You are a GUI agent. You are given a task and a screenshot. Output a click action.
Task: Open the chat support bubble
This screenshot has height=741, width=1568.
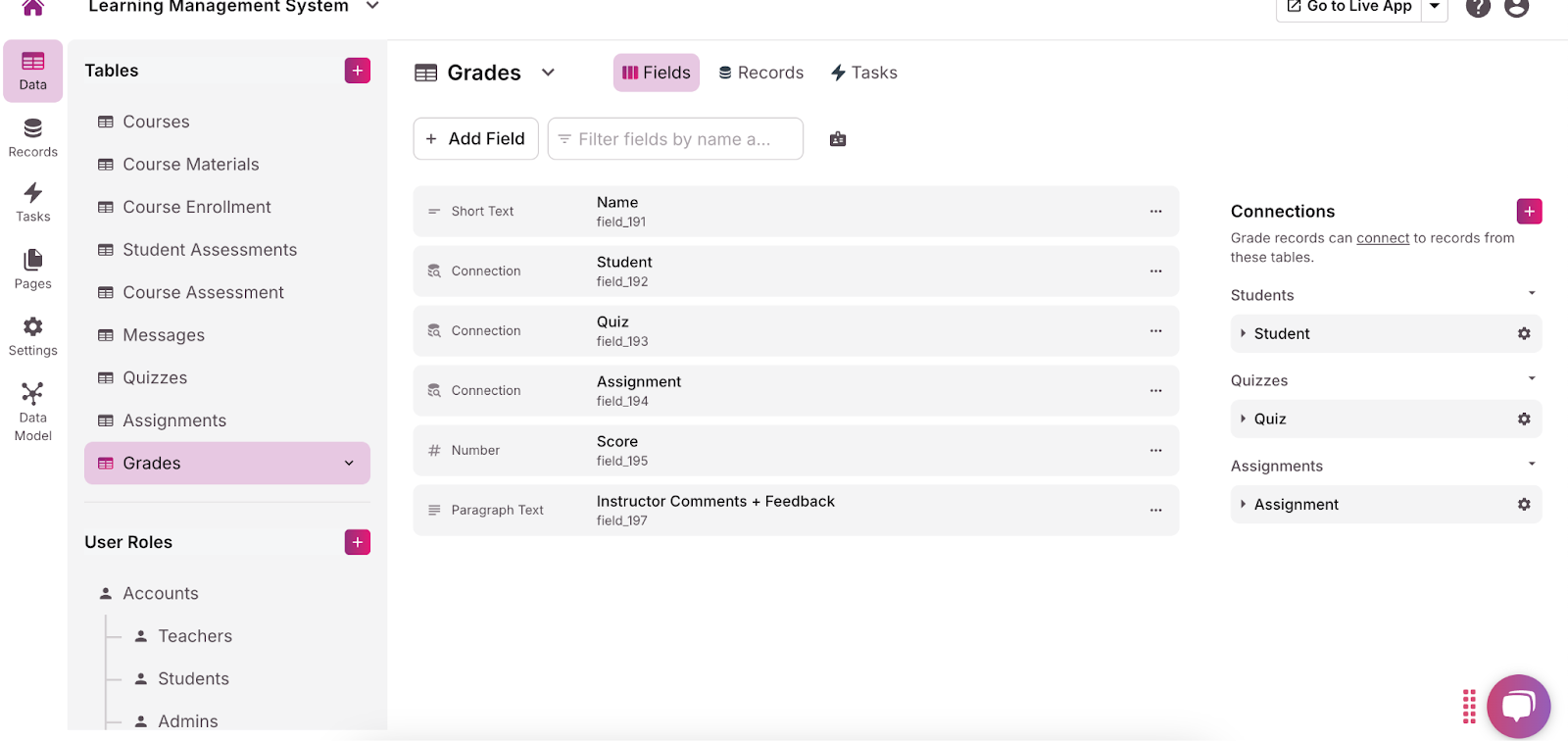pyautogui.click(x=1518, y=706)
